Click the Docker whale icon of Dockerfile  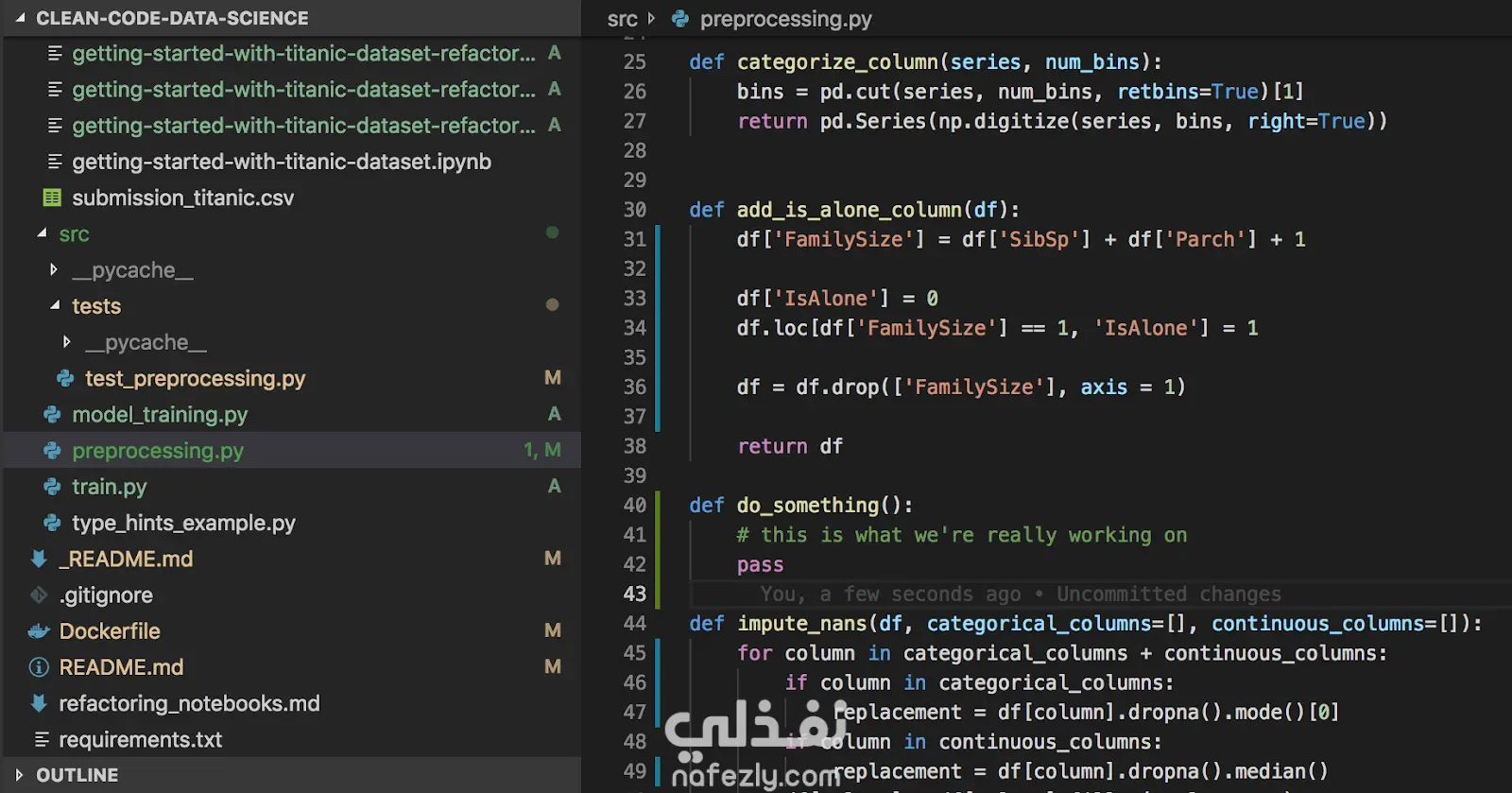coord(39,630)
